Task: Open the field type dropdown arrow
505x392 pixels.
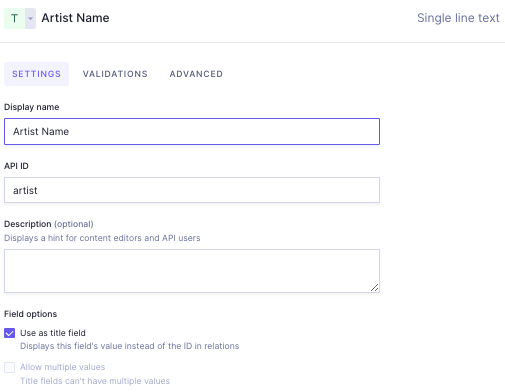Action: click(30, 18)
